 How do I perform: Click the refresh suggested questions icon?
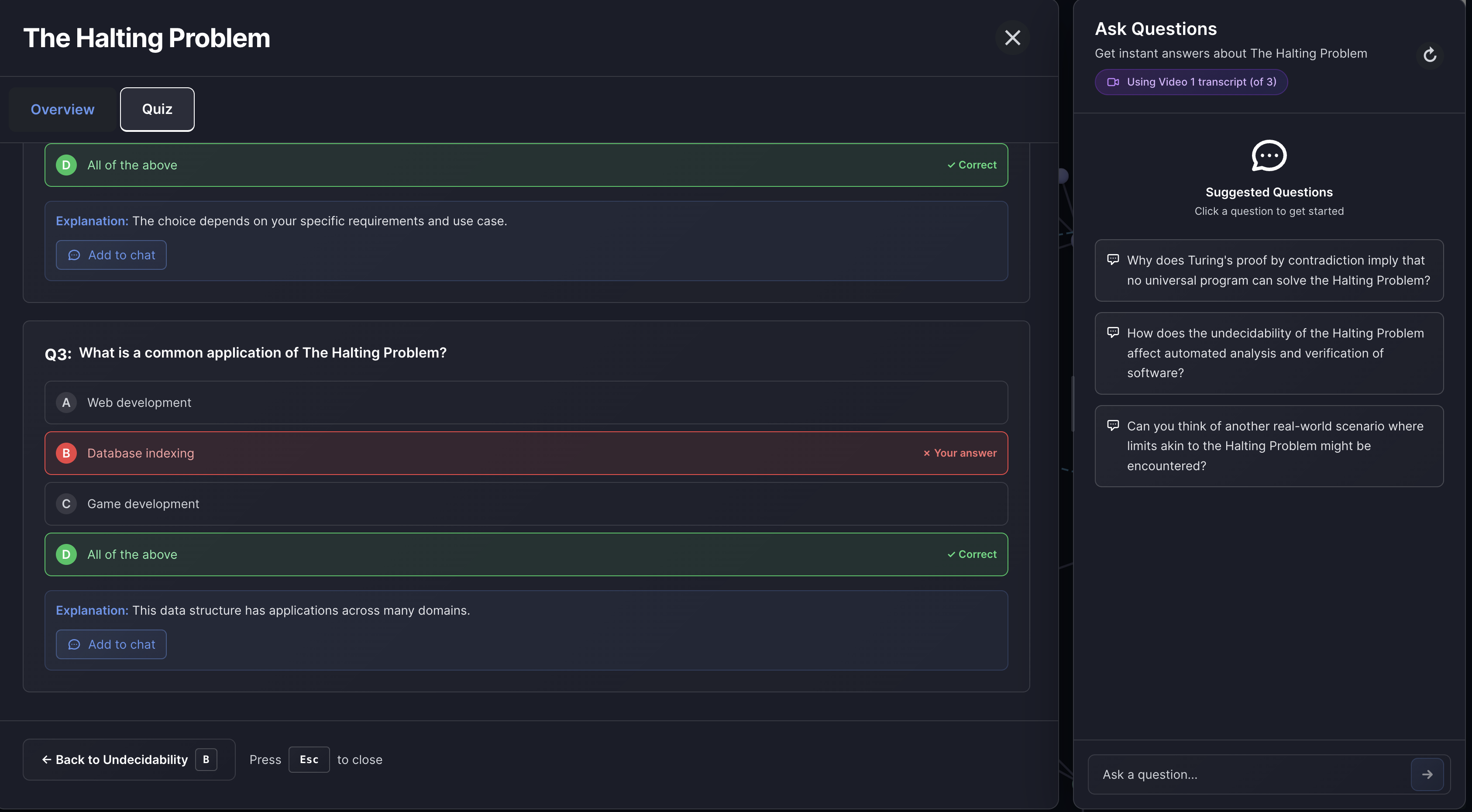1429,55
